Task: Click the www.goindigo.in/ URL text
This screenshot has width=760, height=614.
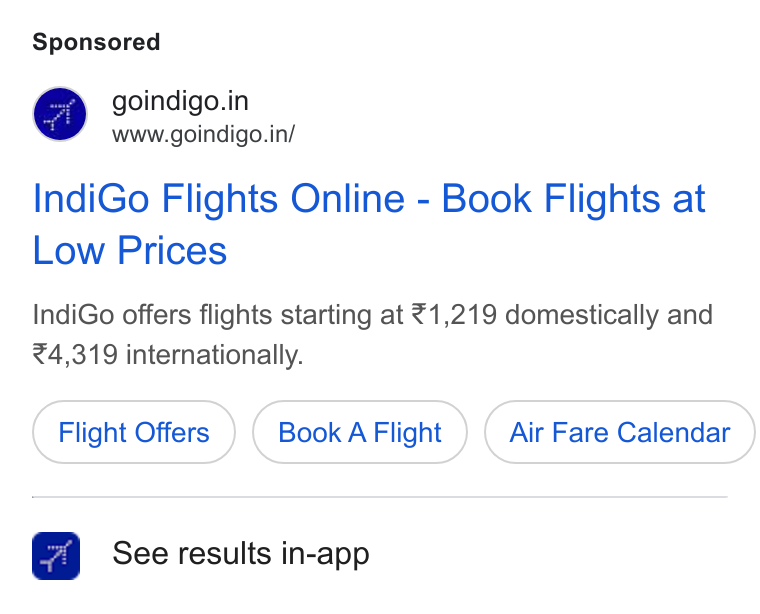Action: click(x=204, y=134)
